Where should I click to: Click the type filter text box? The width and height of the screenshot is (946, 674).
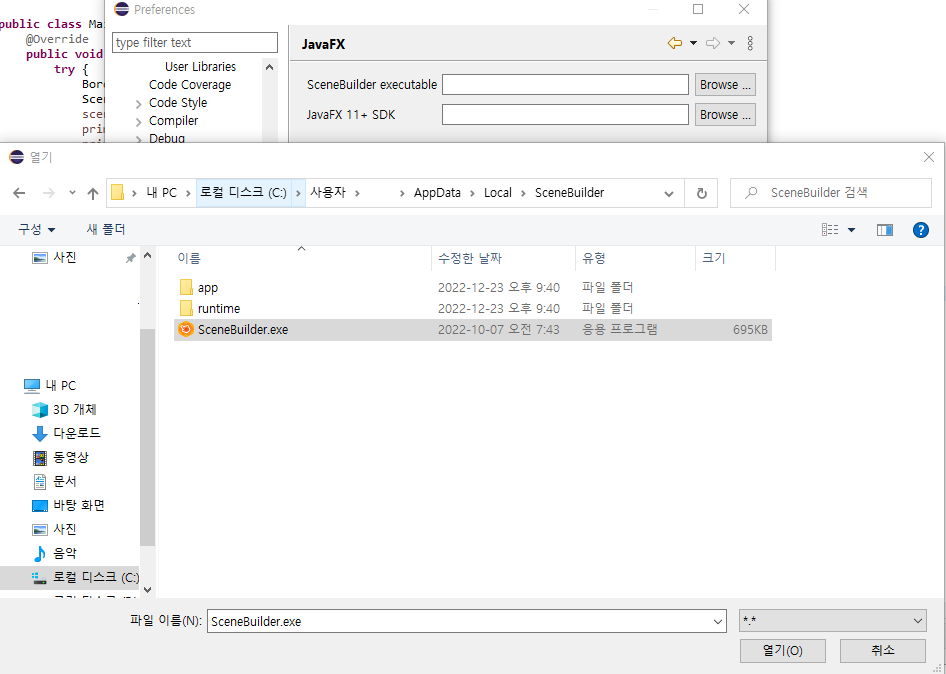point(195,43)
